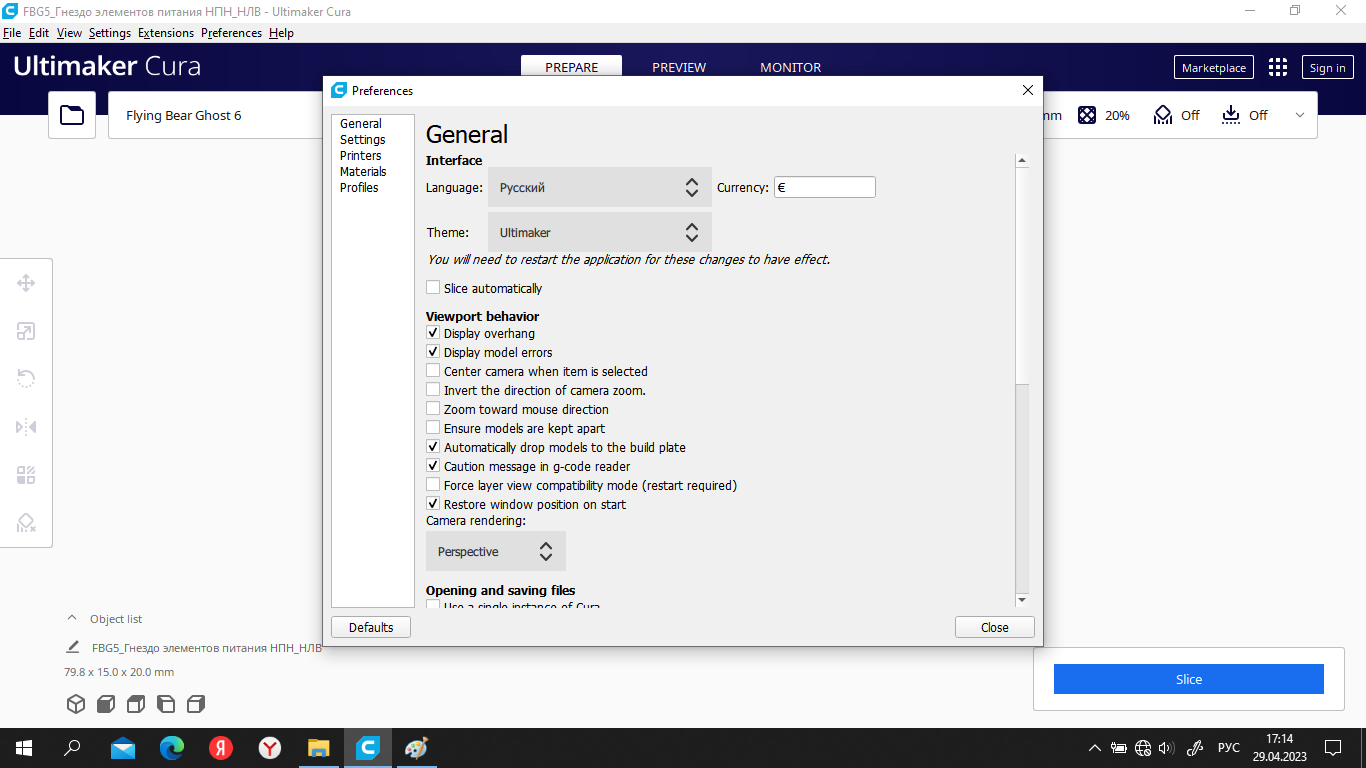This screenshot has width=1366, height=768.
Task: Switch to the PREVIEW stage tab
Action: 679,68
